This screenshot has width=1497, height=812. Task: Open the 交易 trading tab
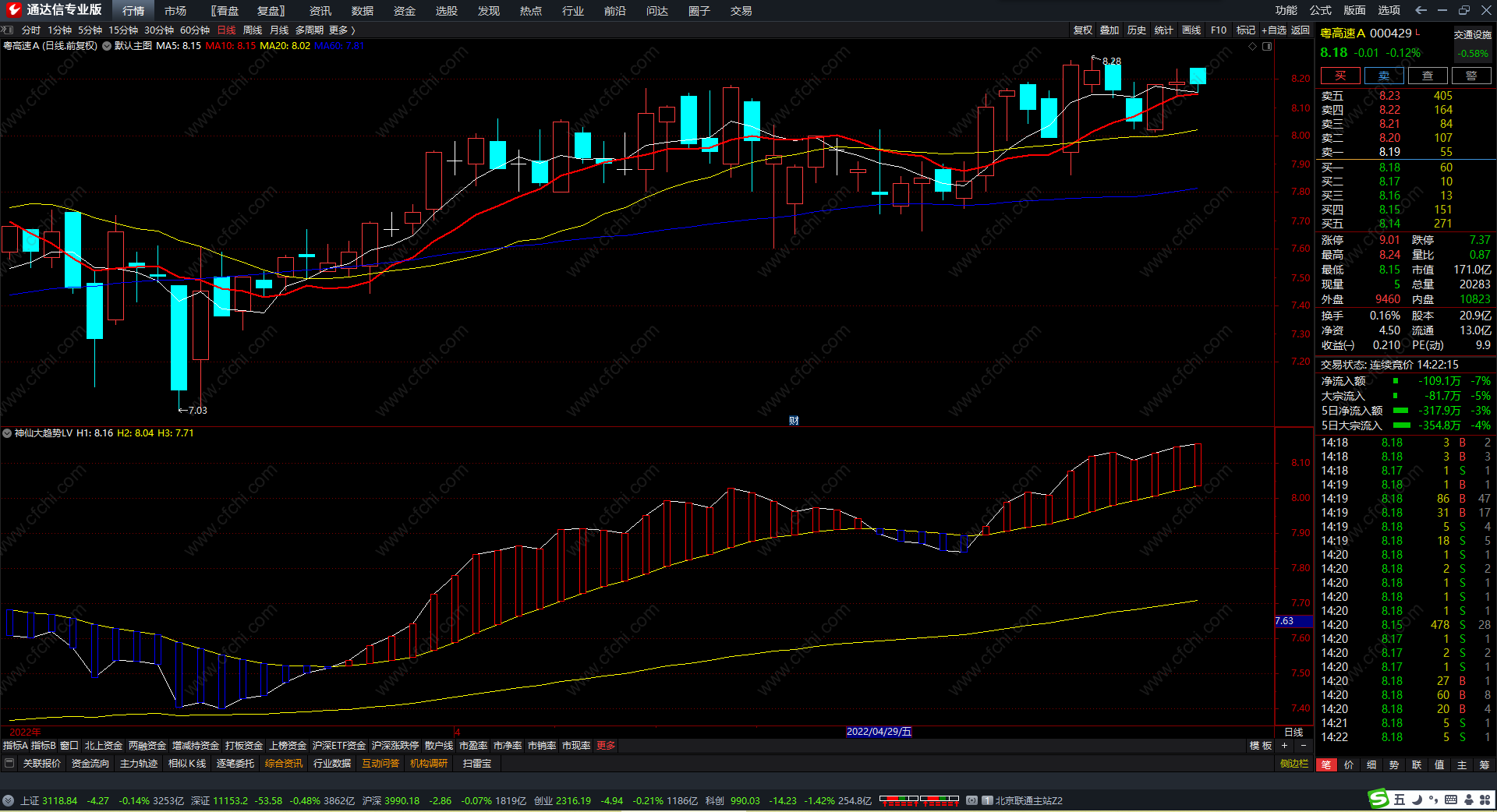[x=741, y=11]
